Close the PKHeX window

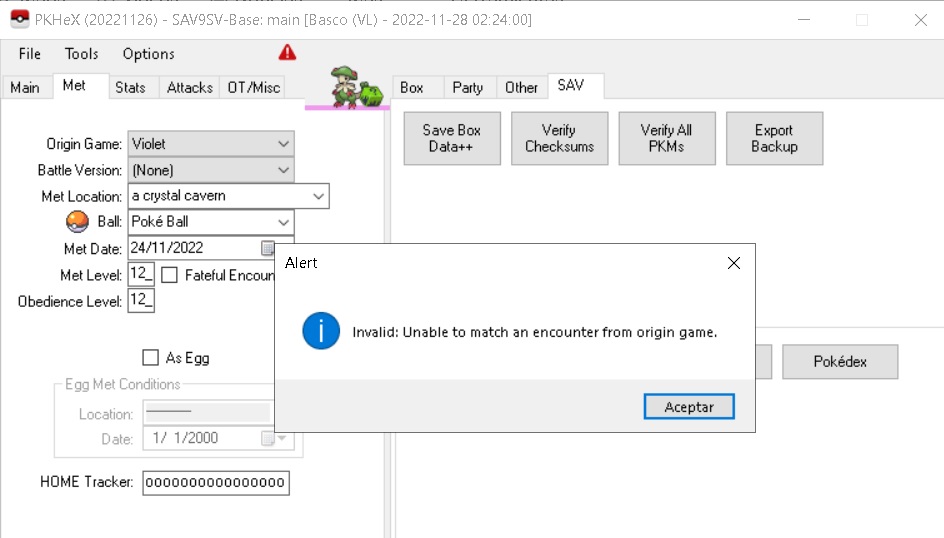921,20
